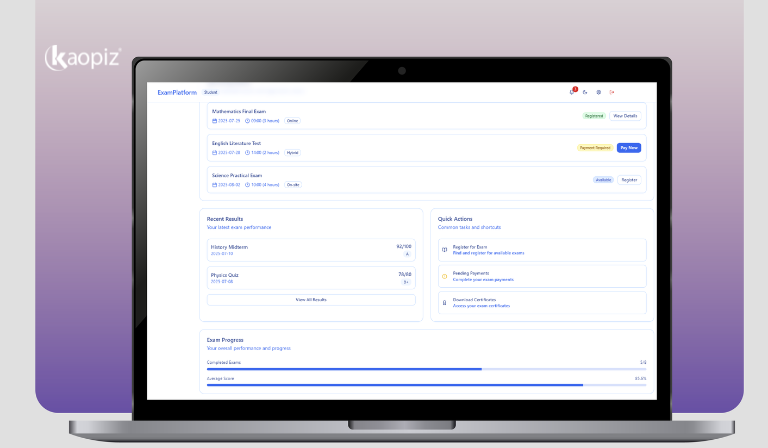This screenshot has width=768, height=448.
Task: Click the Student role label in header
Action: (x=211, y=92)
